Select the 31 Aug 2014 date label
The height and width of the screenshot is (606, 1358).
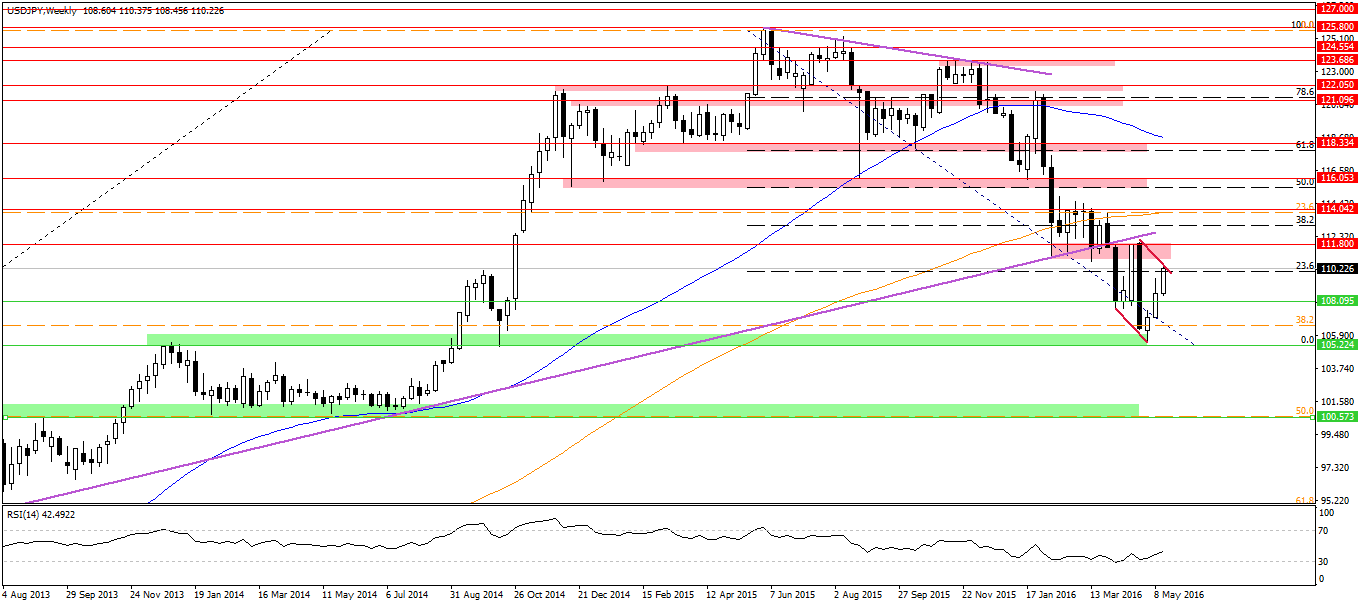point(475,594)
